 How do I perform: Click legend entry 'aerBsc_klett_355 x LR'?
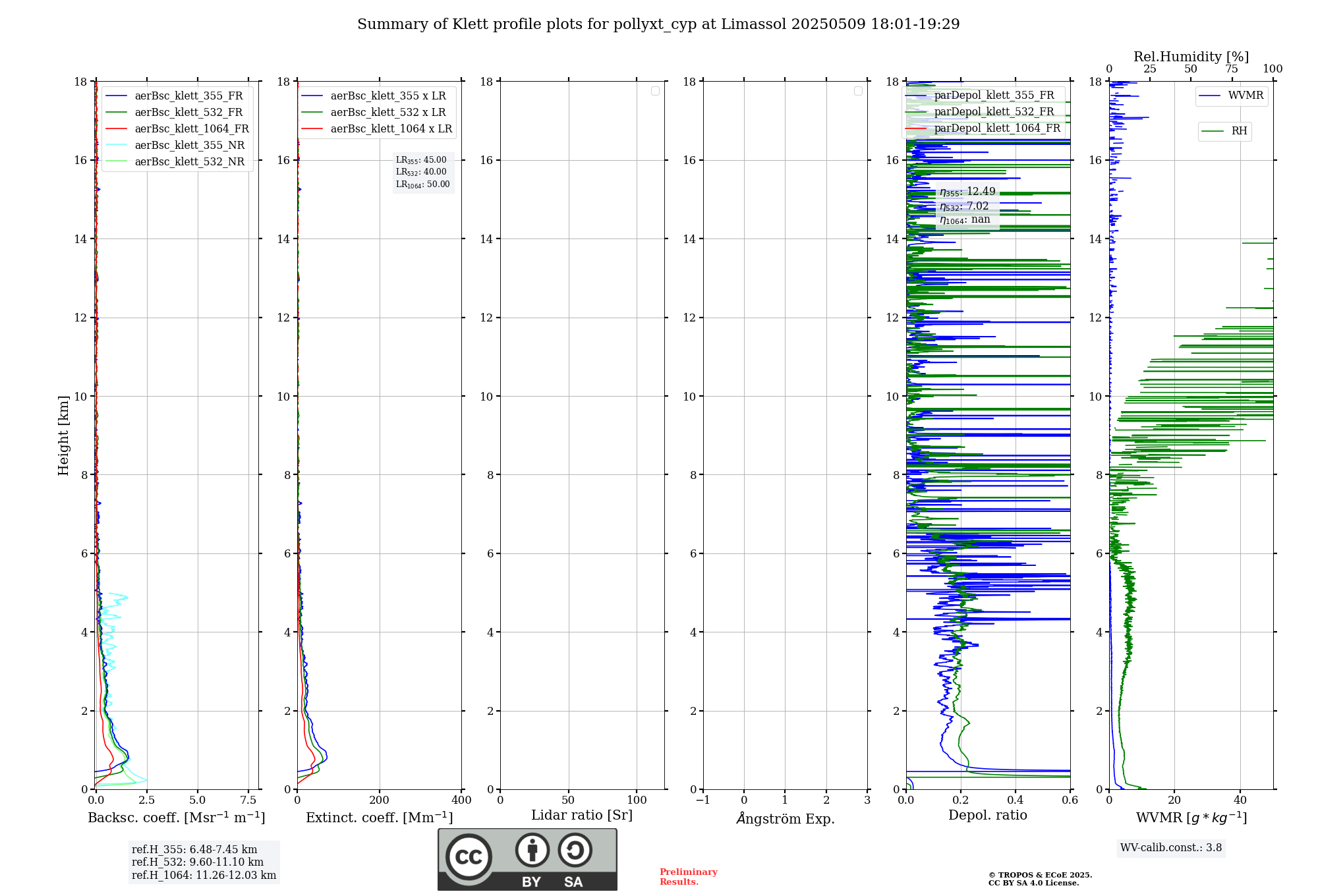pos(374,96)
